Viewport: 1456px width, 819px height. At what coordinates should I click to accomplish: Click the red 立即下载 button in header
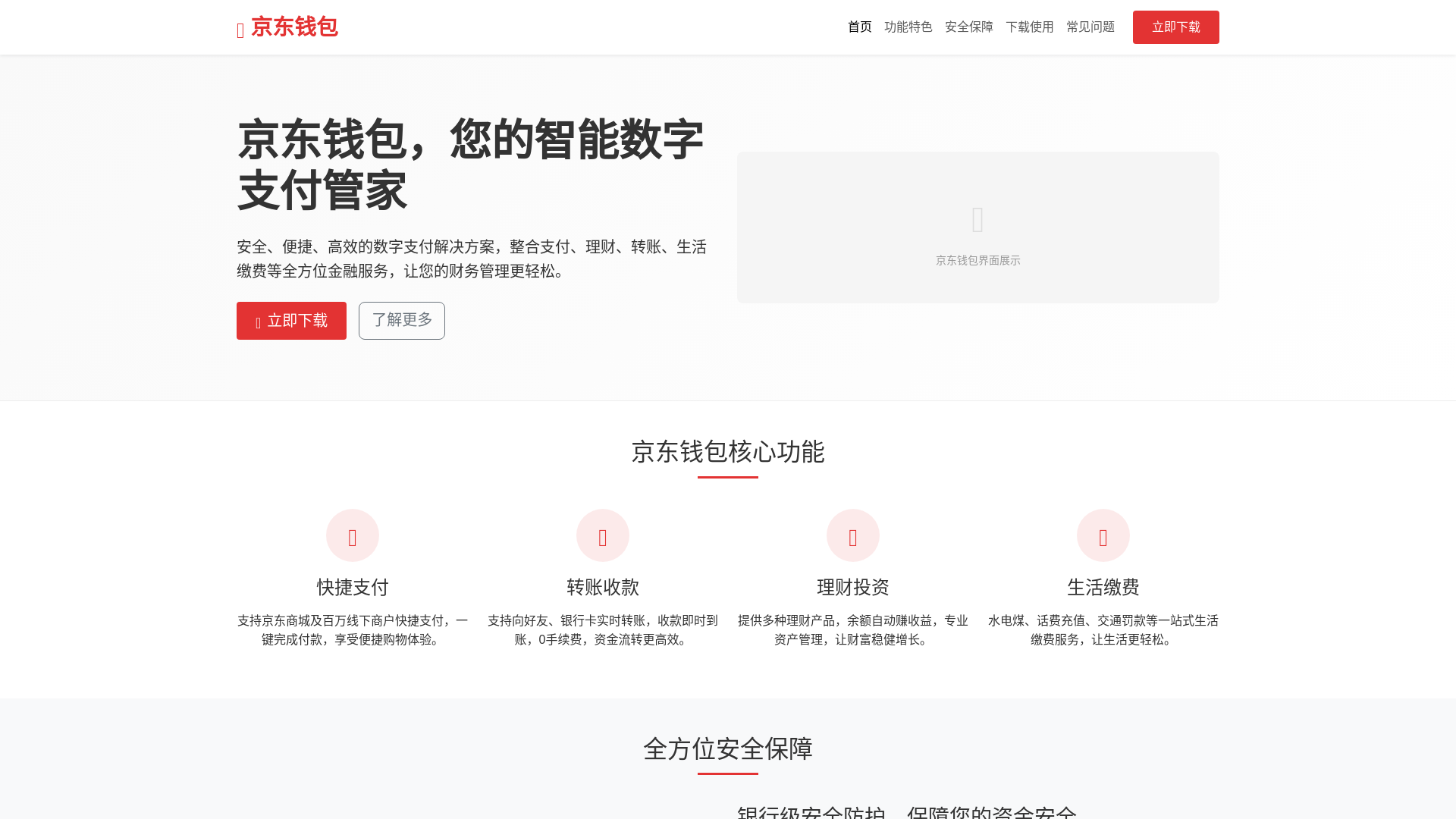[x=1176, y=27]
